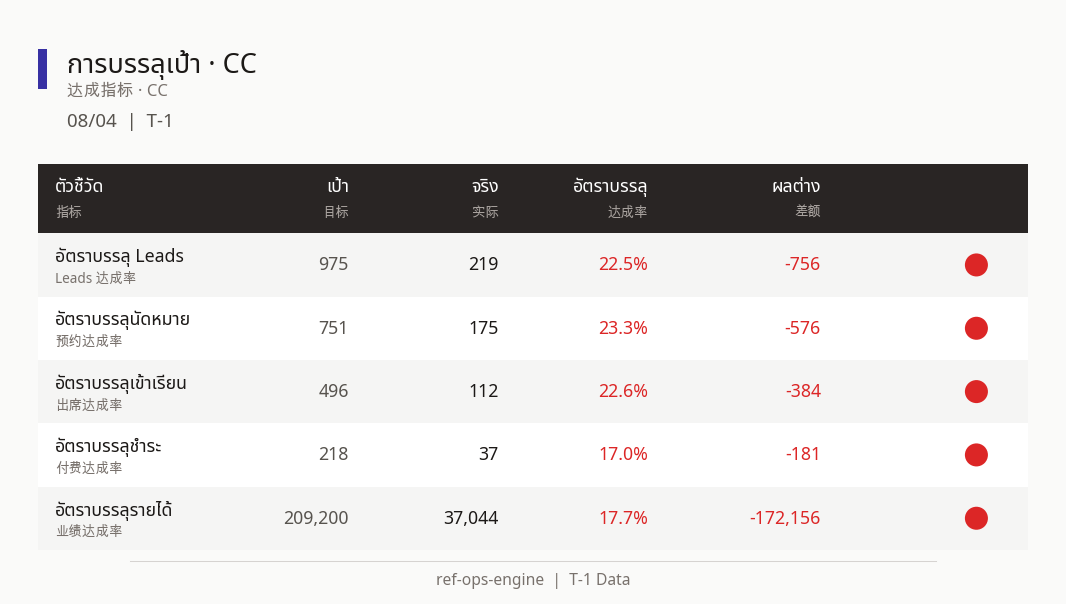Click the red status dot for อัตราบรรลุนัดหมาย row
Image resolution: width=1066 pixels, height=604 pixels.
(x=976, y=328)
